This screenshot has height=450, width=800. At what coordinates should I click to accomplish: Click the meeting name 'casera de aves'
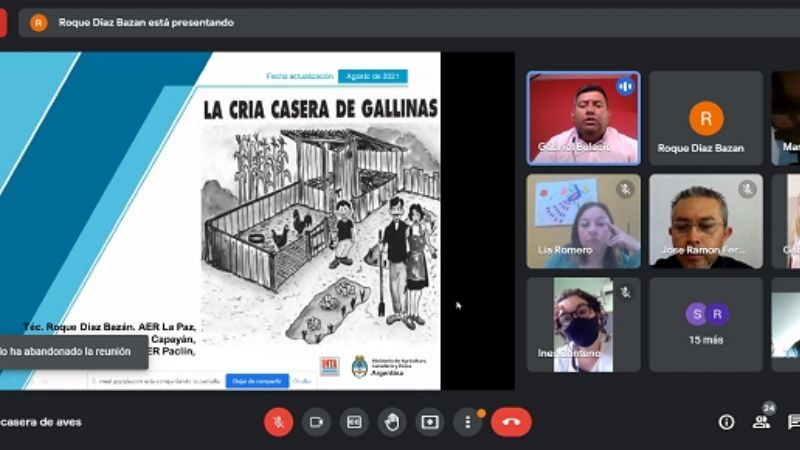point(41,422)
